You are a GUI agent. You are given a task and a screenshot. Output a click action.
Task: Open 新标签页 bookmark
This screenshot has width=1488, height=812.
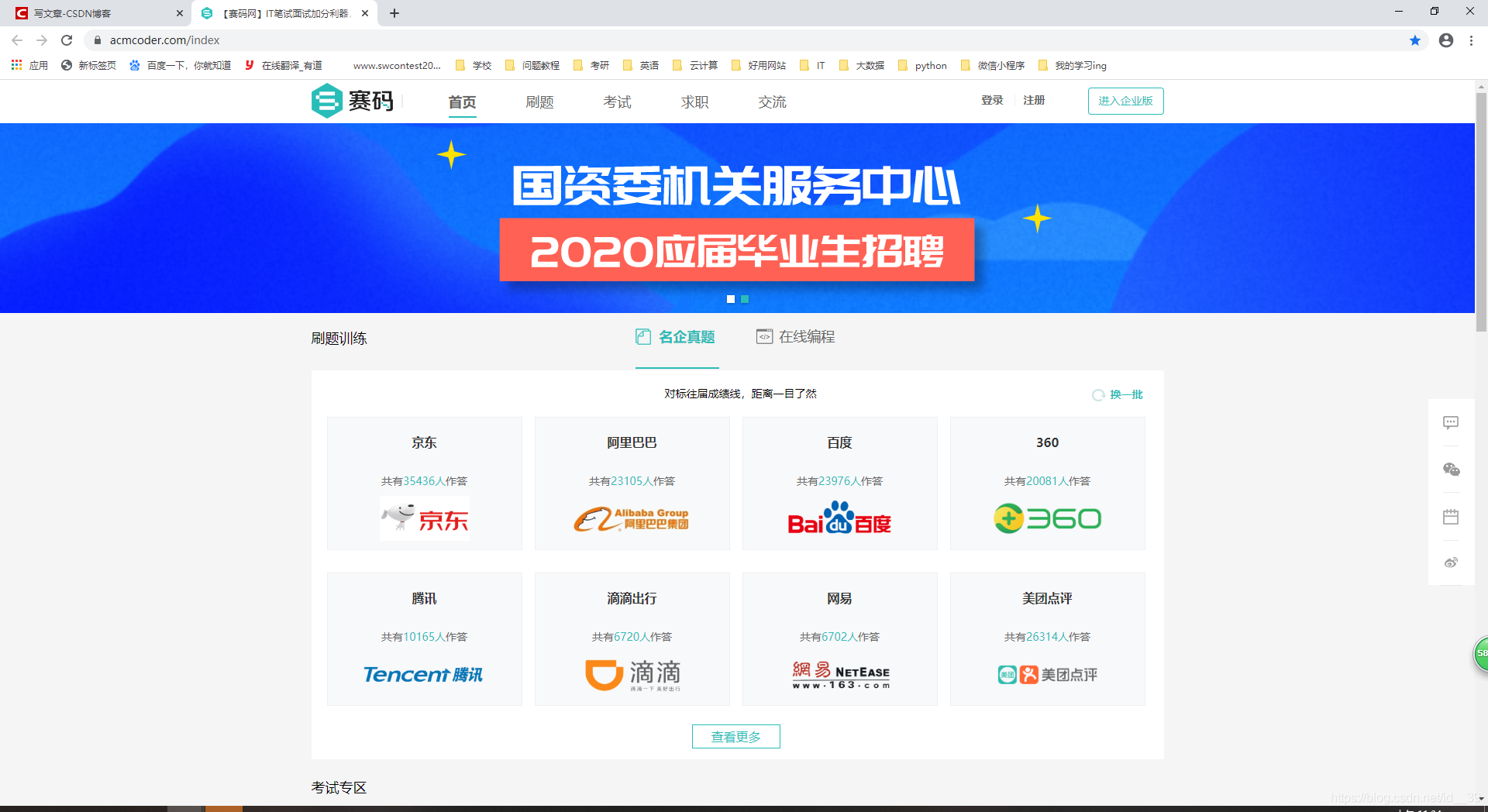coord(88,65)
